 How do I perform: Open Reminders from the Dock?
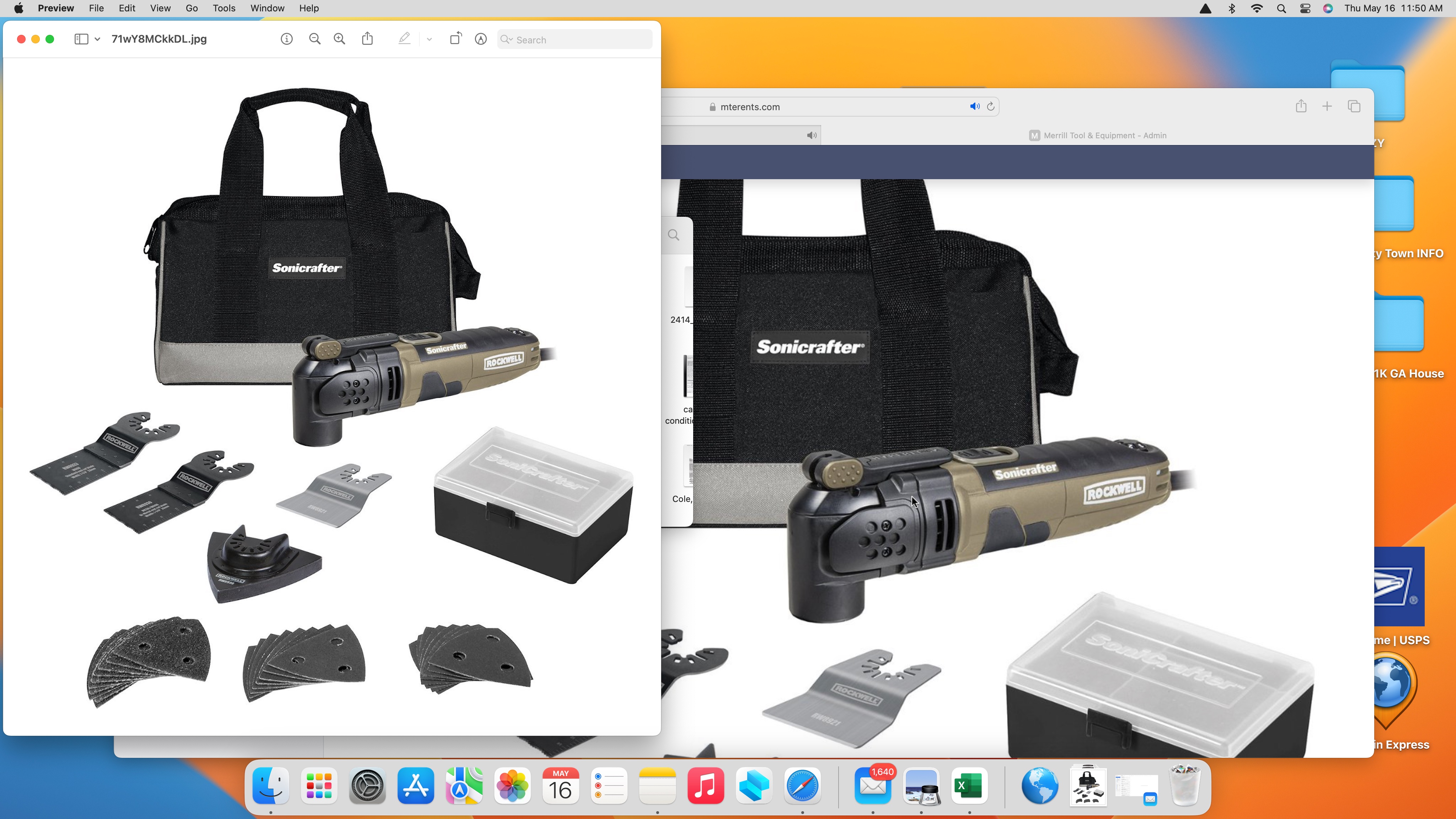coord(609,786)
